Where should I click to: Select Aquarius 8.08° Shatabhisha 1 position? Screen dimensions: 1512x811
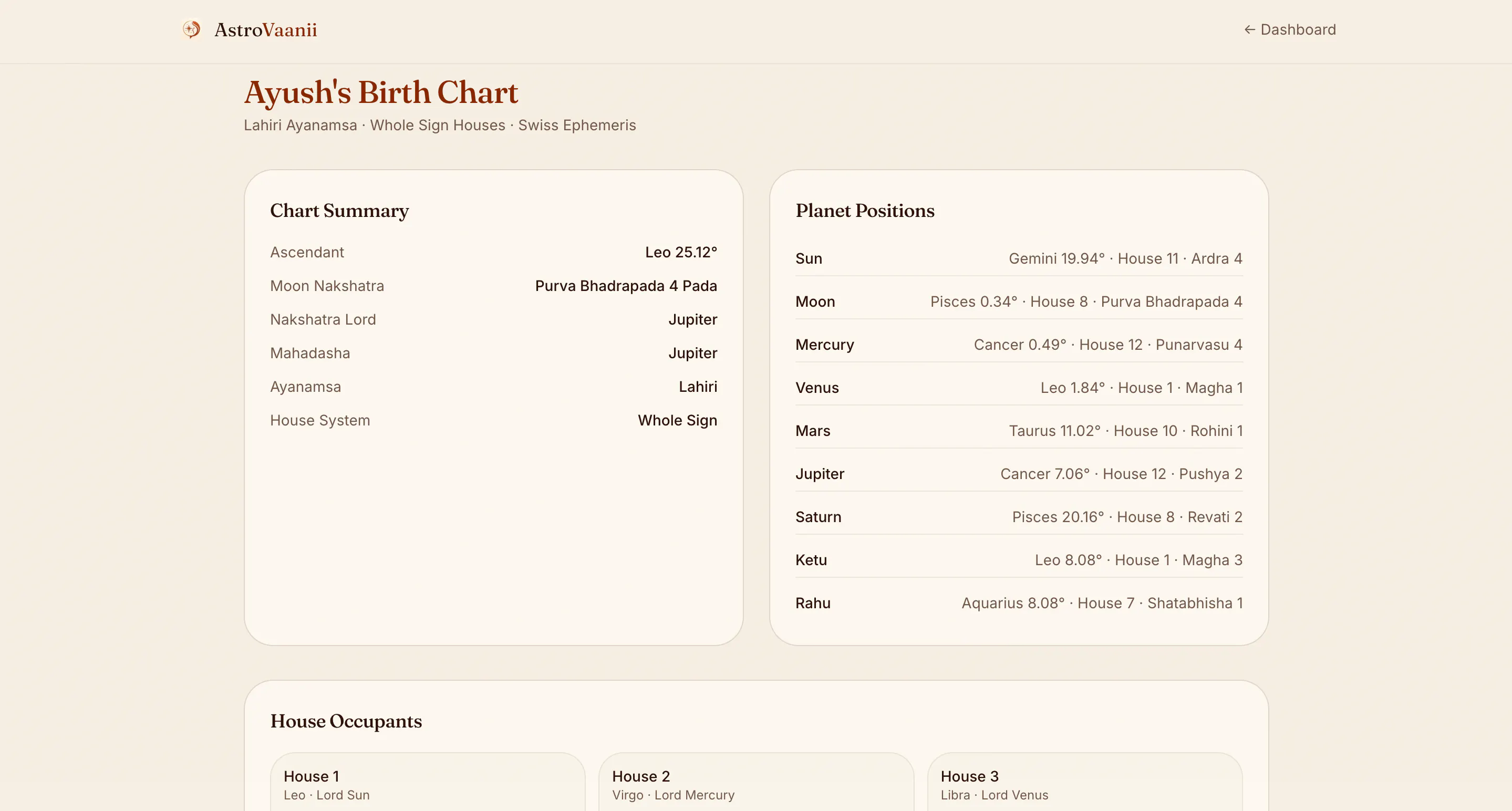(1102, 604)
